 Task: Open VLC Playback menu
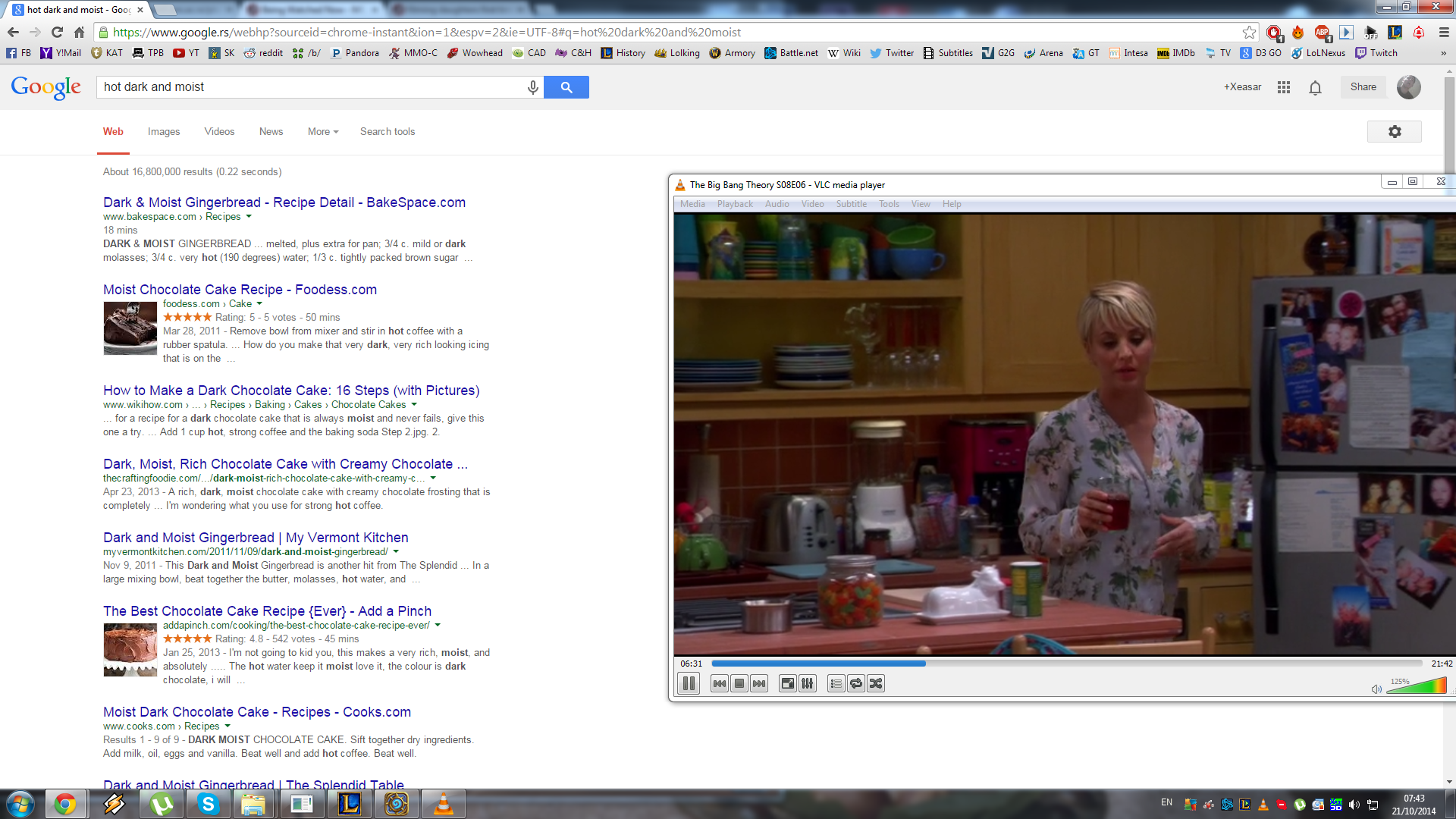pos(735,204)
